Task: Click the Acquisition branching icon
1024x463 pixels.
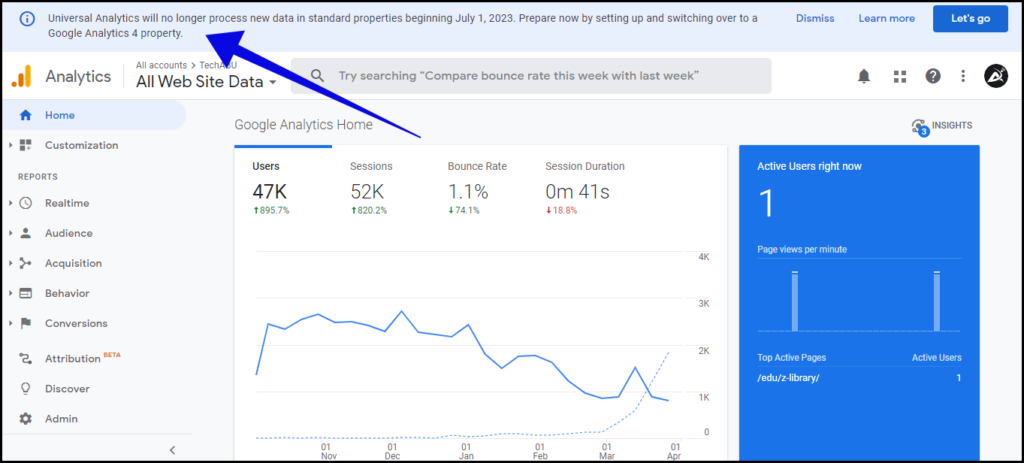Action: pos(25,263)
